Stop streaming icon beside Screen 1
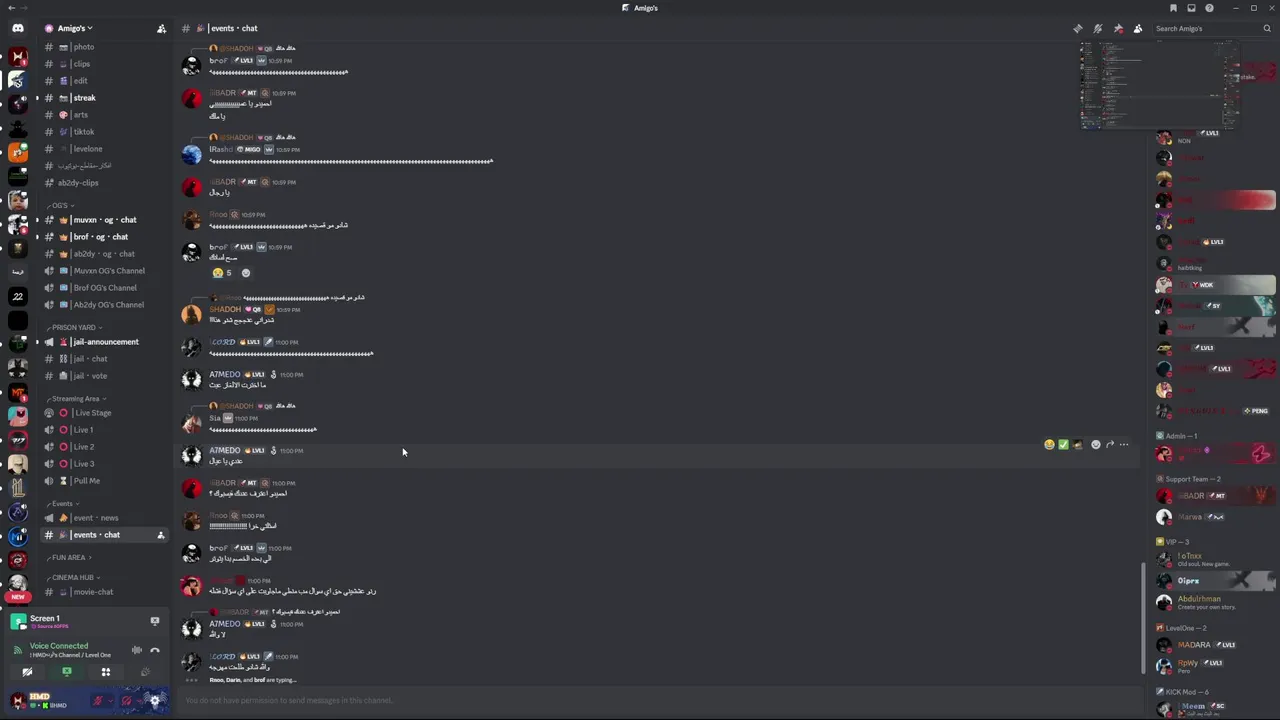Viewport: 1280px width, 720px height. point(155,622)
